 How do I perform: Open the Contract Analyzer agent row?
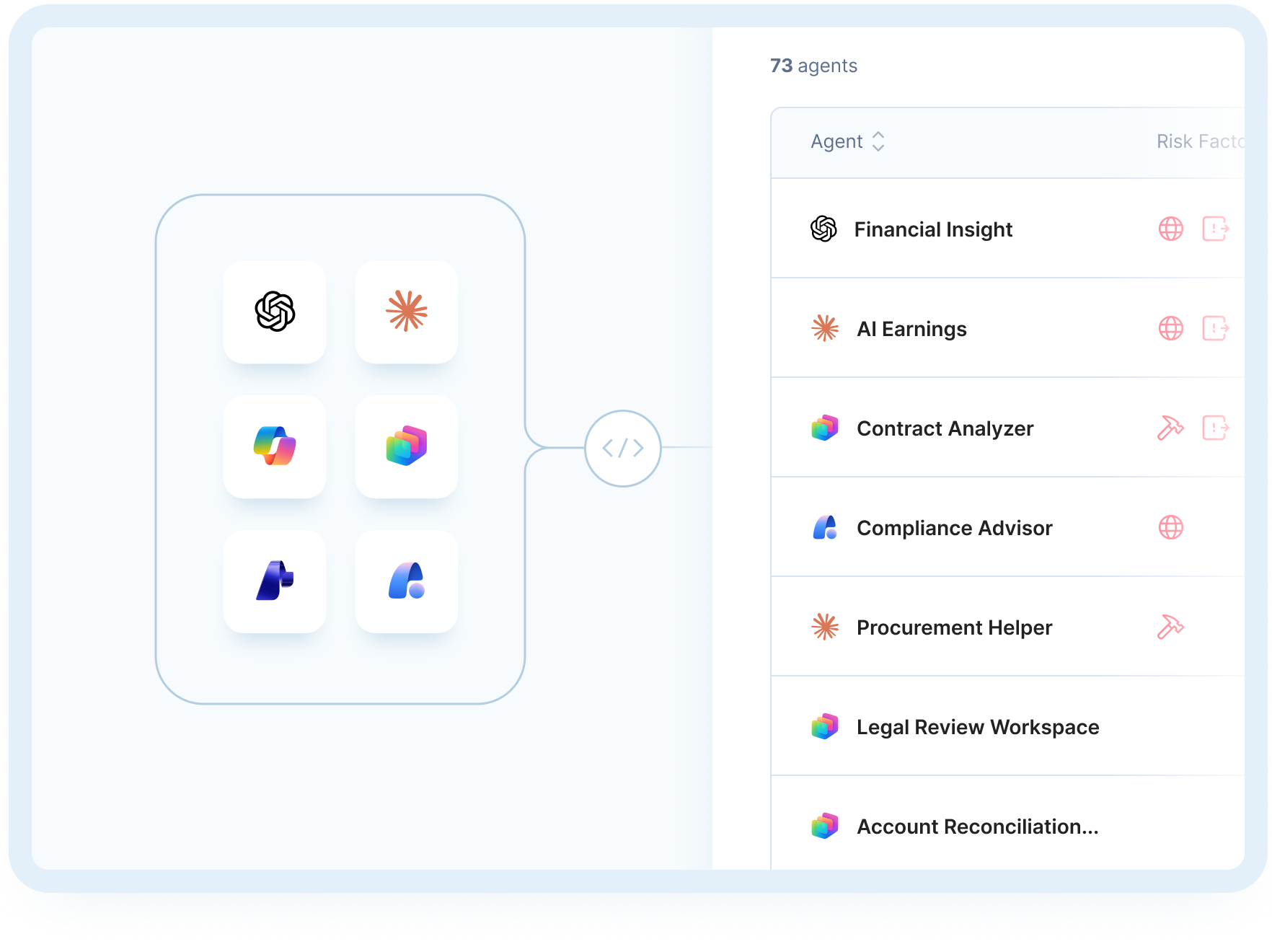[1008, 428]
